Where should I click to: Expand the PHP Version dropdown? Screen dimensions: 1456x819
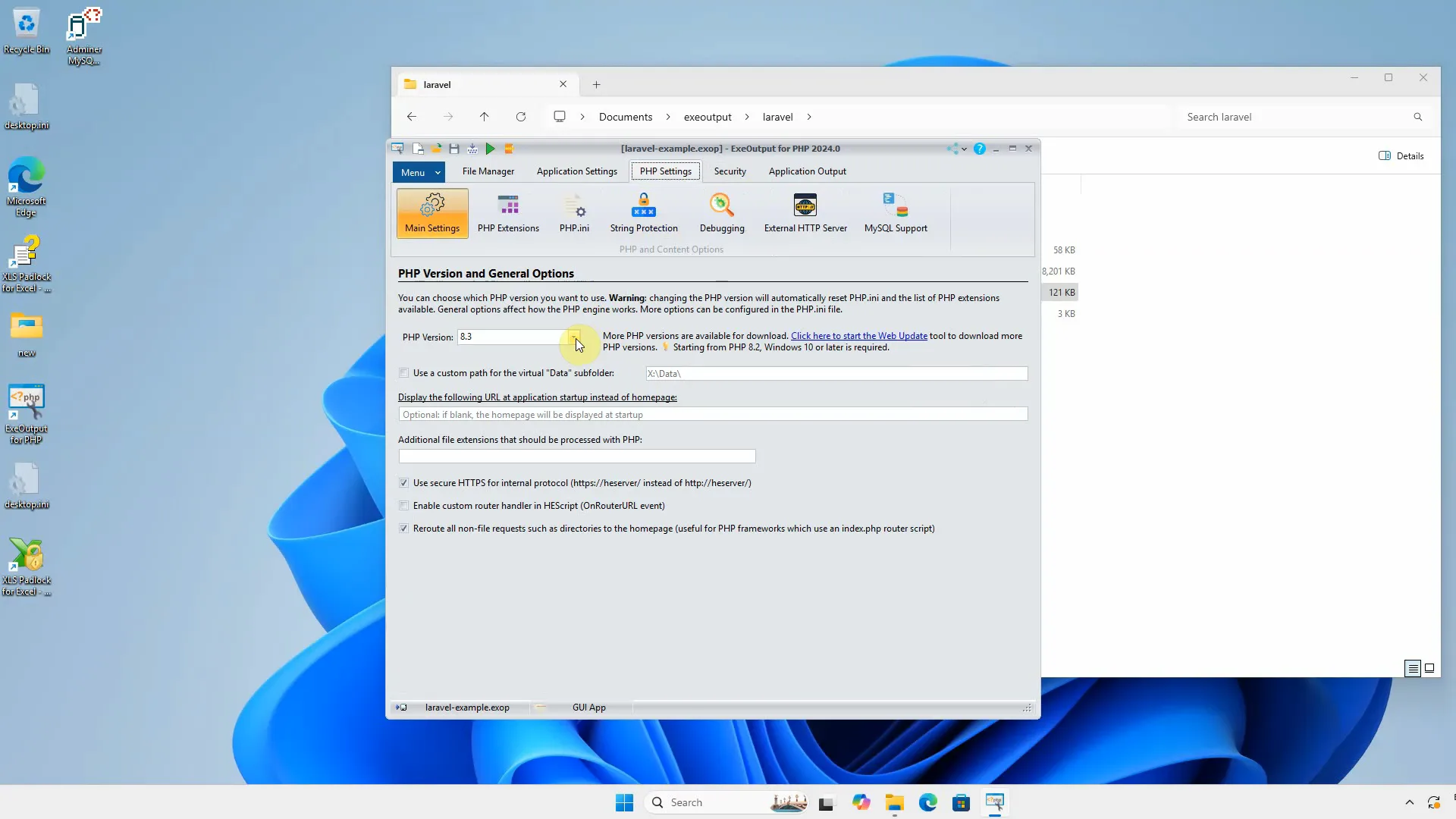click(x=575, y=337)
